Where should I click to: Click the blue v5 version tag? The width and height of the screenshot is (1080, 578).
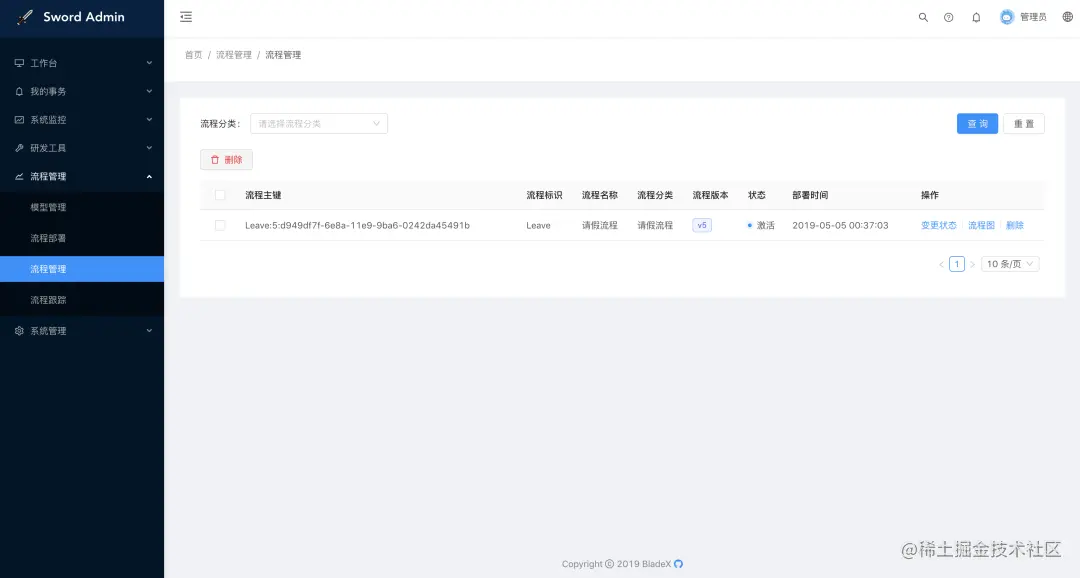pyautogui.click(x=702, y=225)
